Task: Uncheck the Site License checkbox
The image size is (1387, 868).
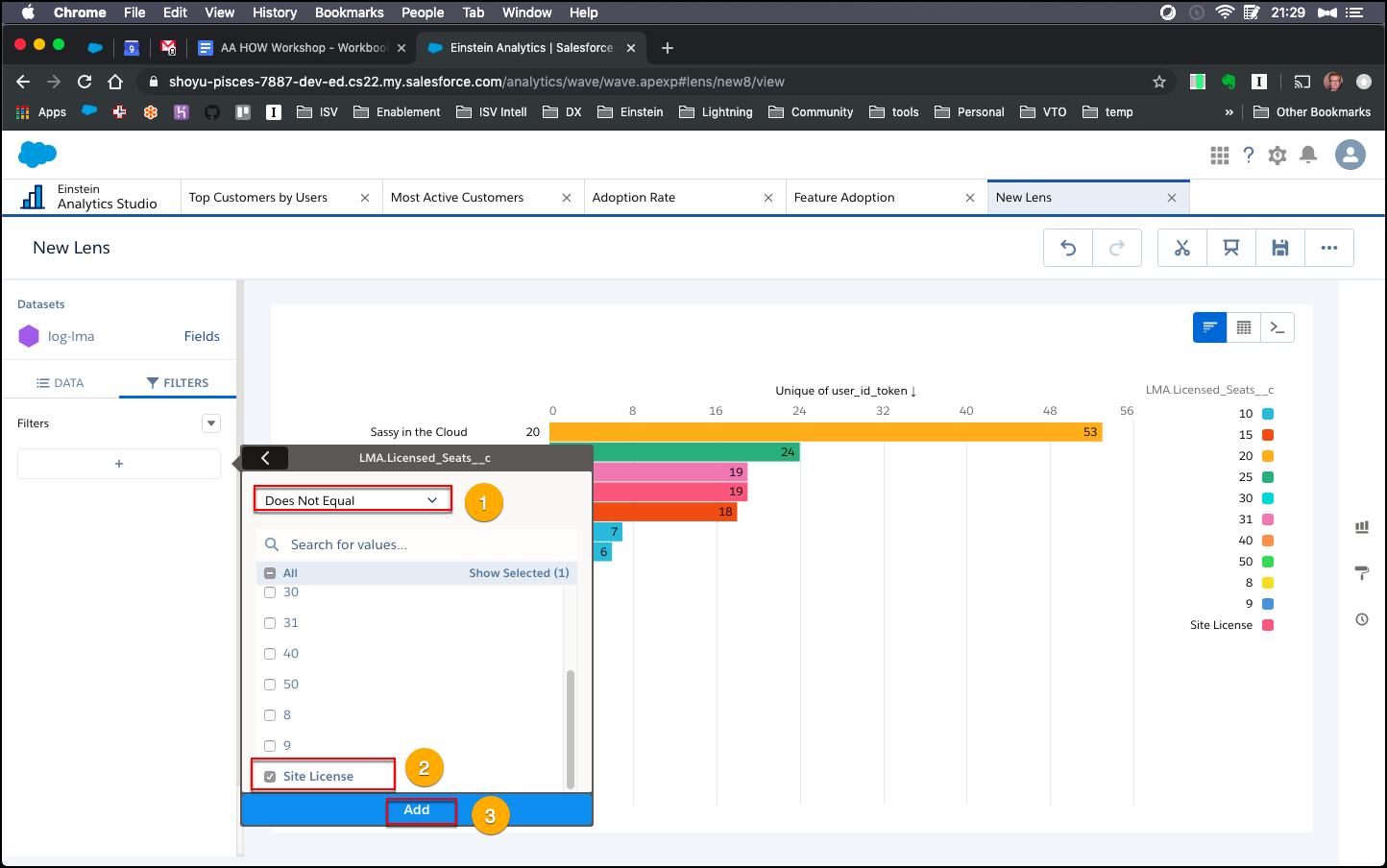Action: point(270,777)
